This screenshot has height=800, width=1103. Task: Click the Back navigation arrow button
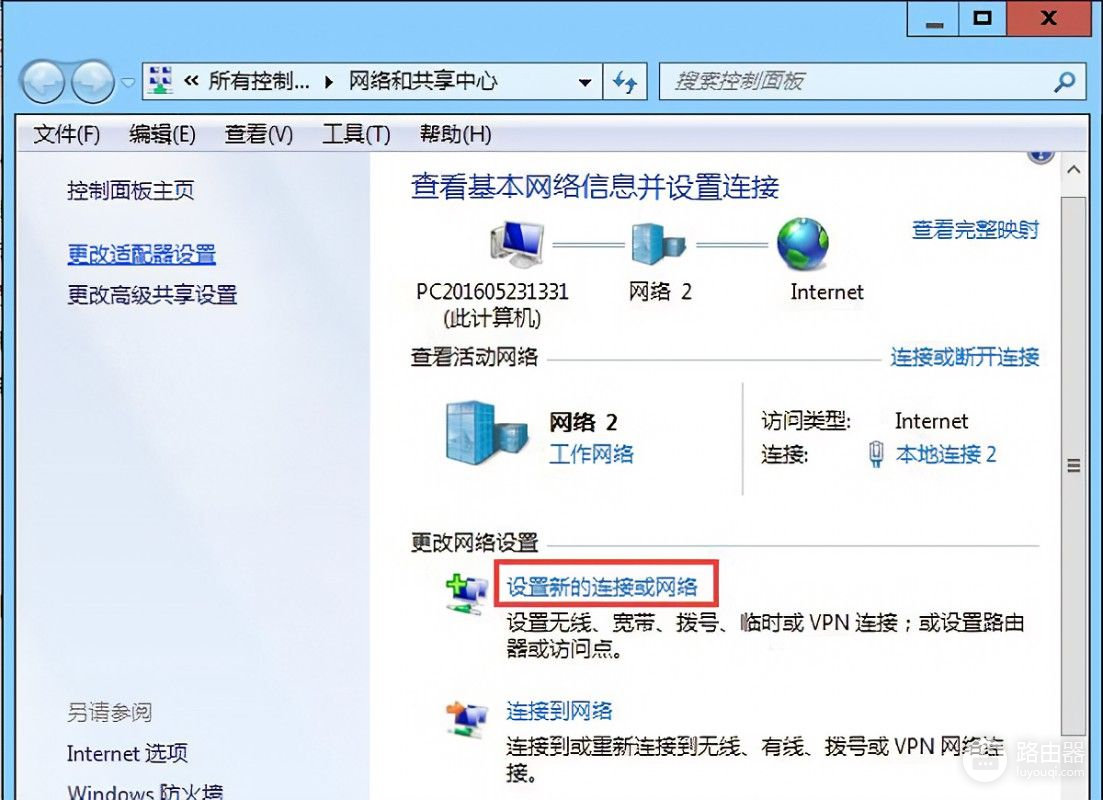pos(44,82)
